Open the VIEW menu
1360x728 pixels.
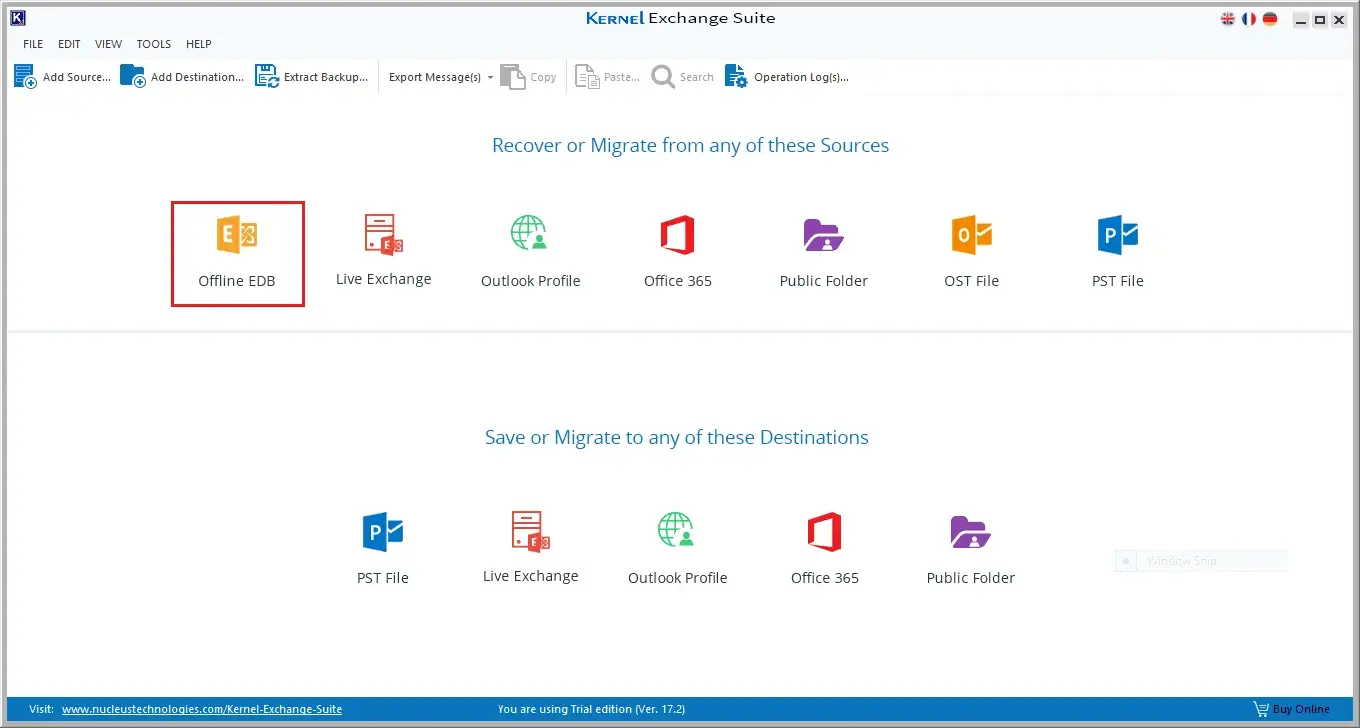tap(108, 44)
